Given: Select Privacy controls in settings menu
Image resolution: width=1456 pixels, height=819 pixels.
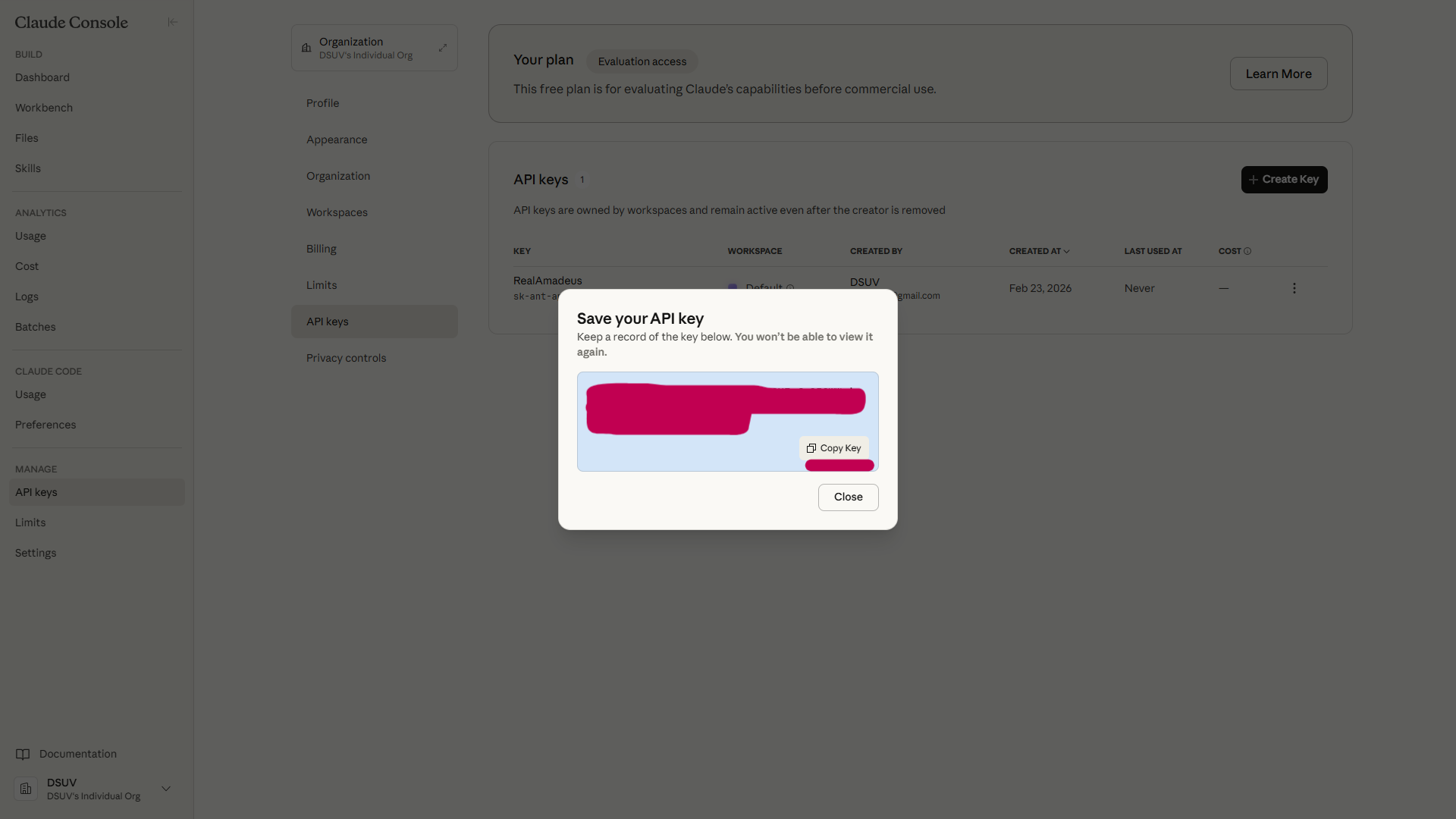Looking at the screenshot, I should click(346, 358).
